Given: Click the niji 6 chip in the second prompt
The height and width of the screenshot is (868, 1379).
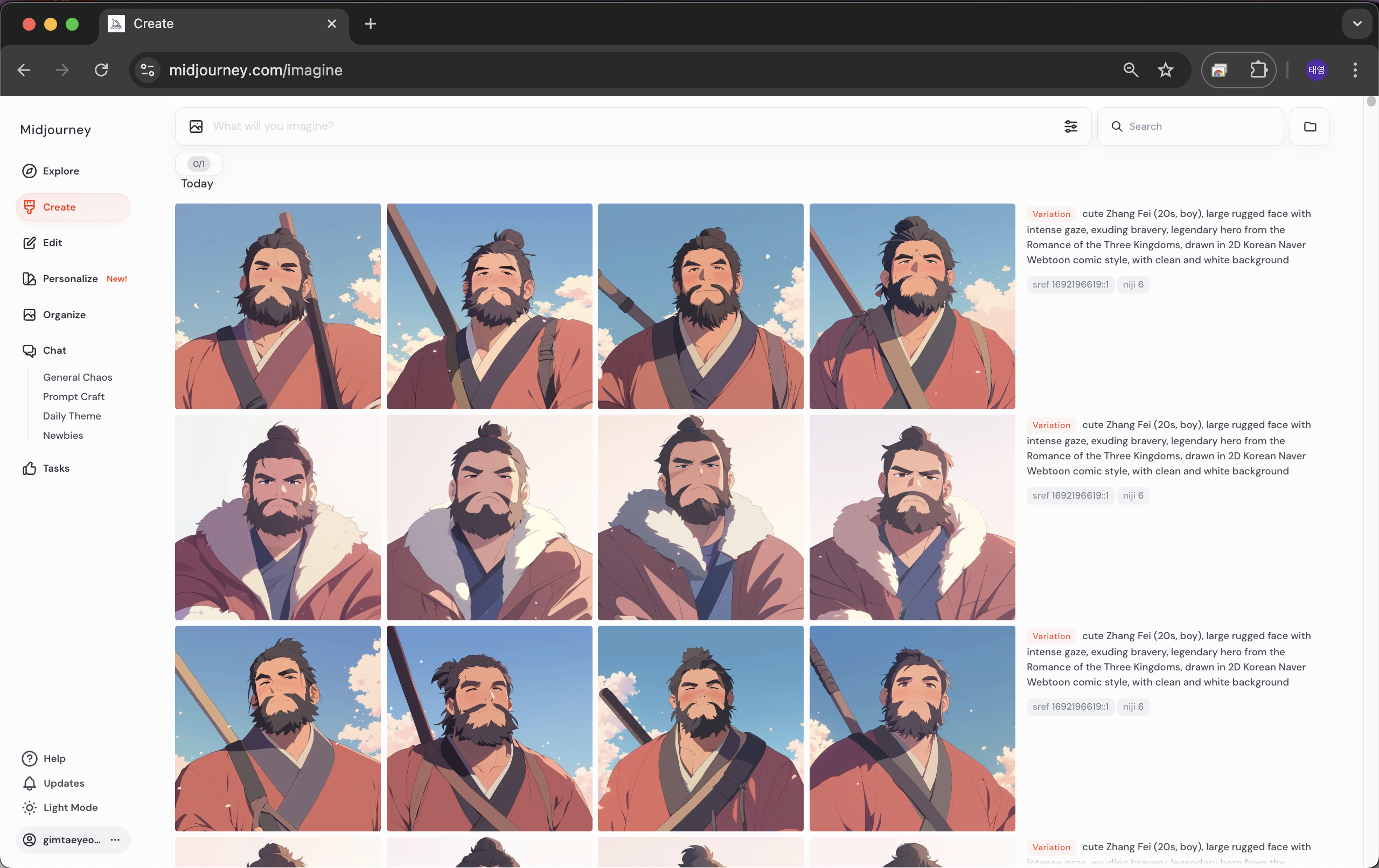Looking at the screenshot, I should (x=1133, y=496).
